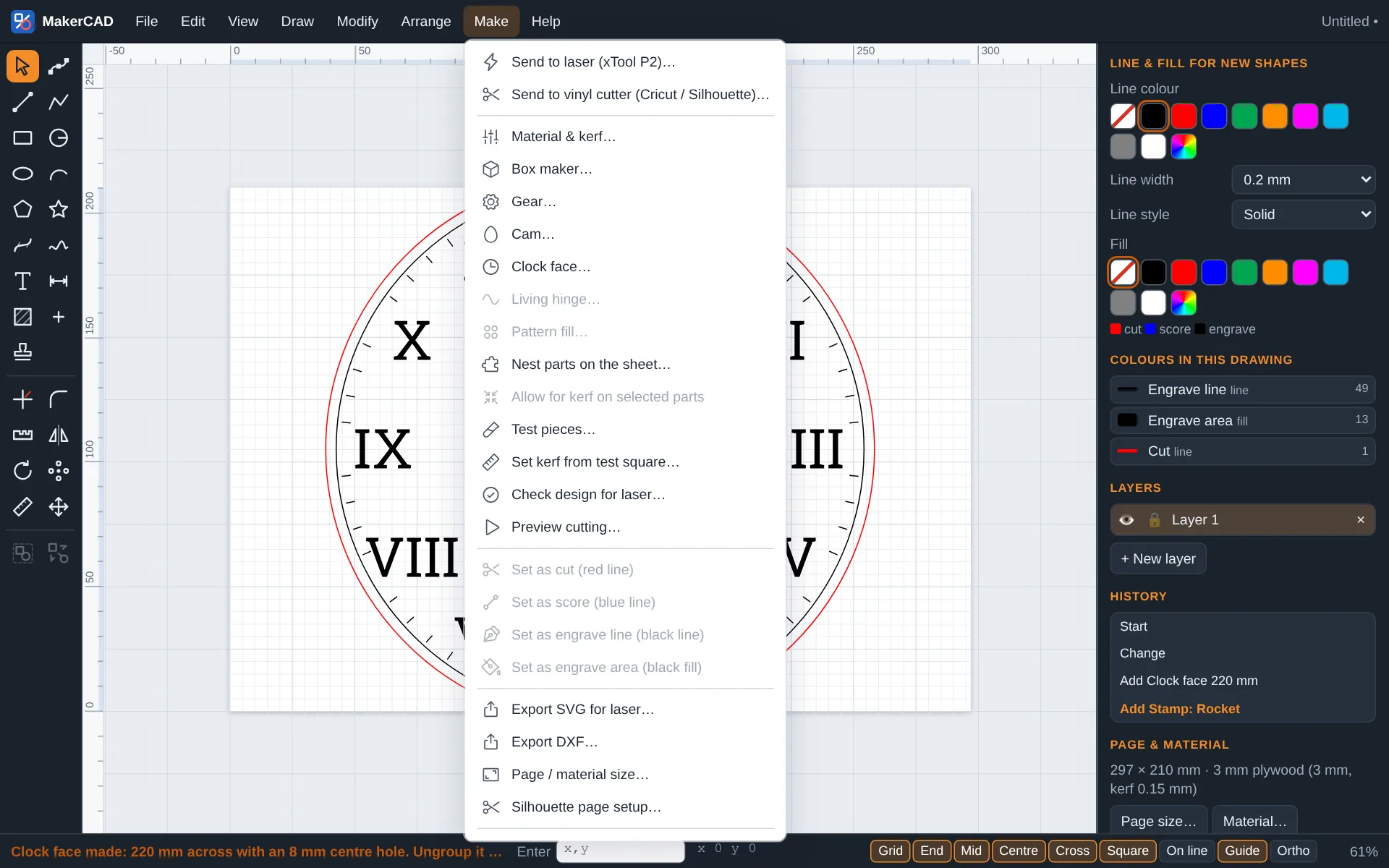Open the stamp tool
The image size is (1389, 868).
coord(22,352)
